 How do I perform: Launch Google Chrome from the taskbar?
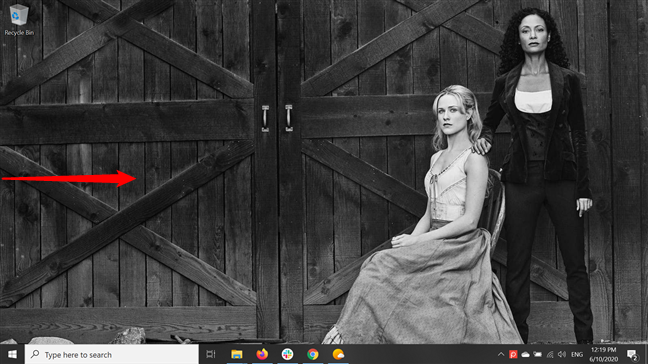coord(313,354)
